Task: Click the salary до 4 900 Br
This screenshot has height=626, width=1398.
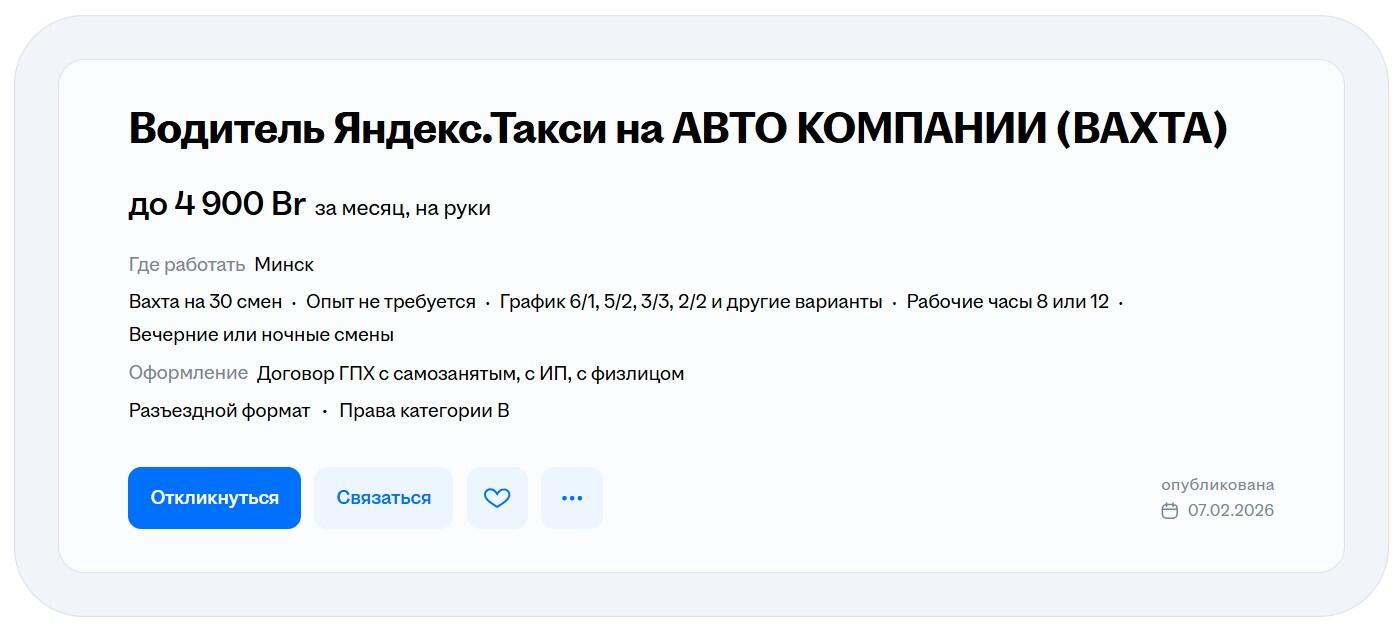Action: click(217, 205)
